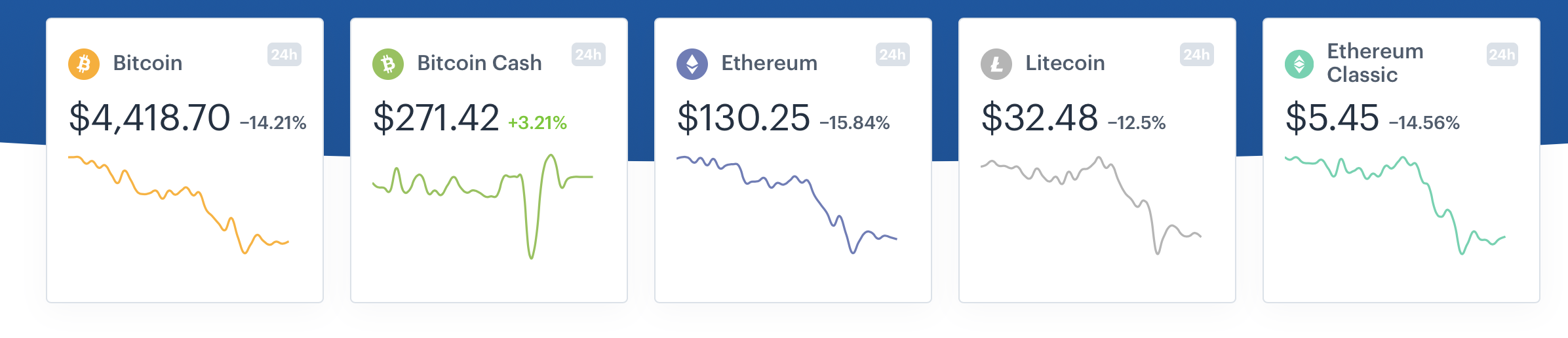Click the 24h badge on Ethereum Classic card

pos(1502,54)
